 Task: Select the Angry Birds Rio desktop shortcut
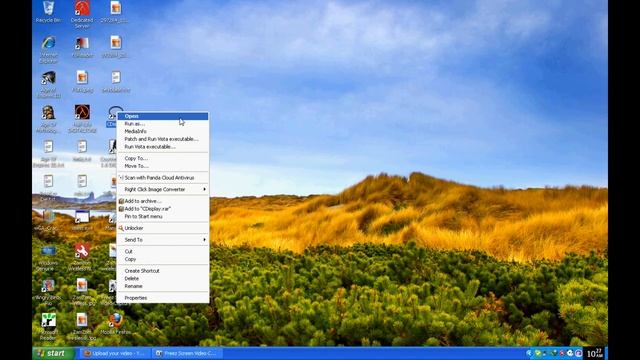point(48,292)
